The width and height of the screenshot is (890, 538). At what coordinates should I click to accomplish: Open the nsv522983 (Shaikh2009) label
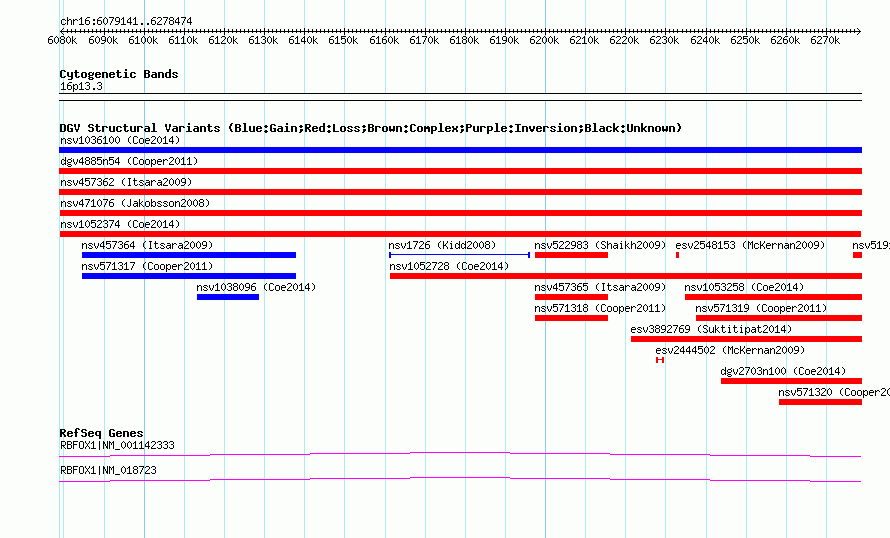tap(600, 245)
